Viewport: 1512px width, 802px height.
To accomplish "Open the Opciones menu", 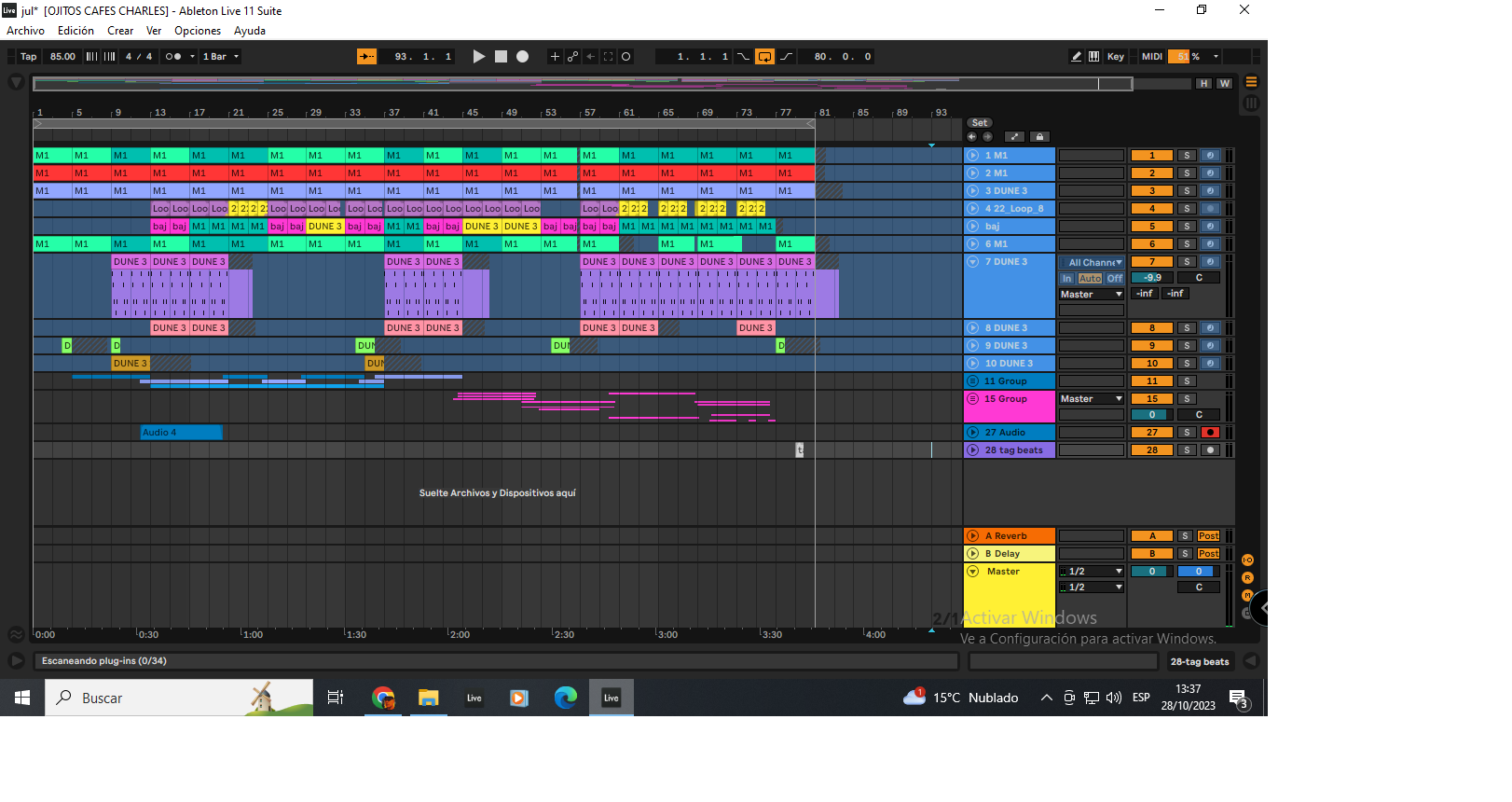I will 198,31.
